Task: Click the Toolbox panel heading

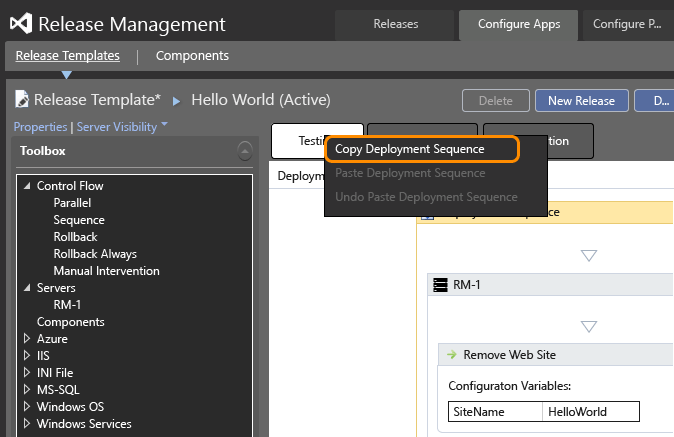Action: (x=43, y=151)
